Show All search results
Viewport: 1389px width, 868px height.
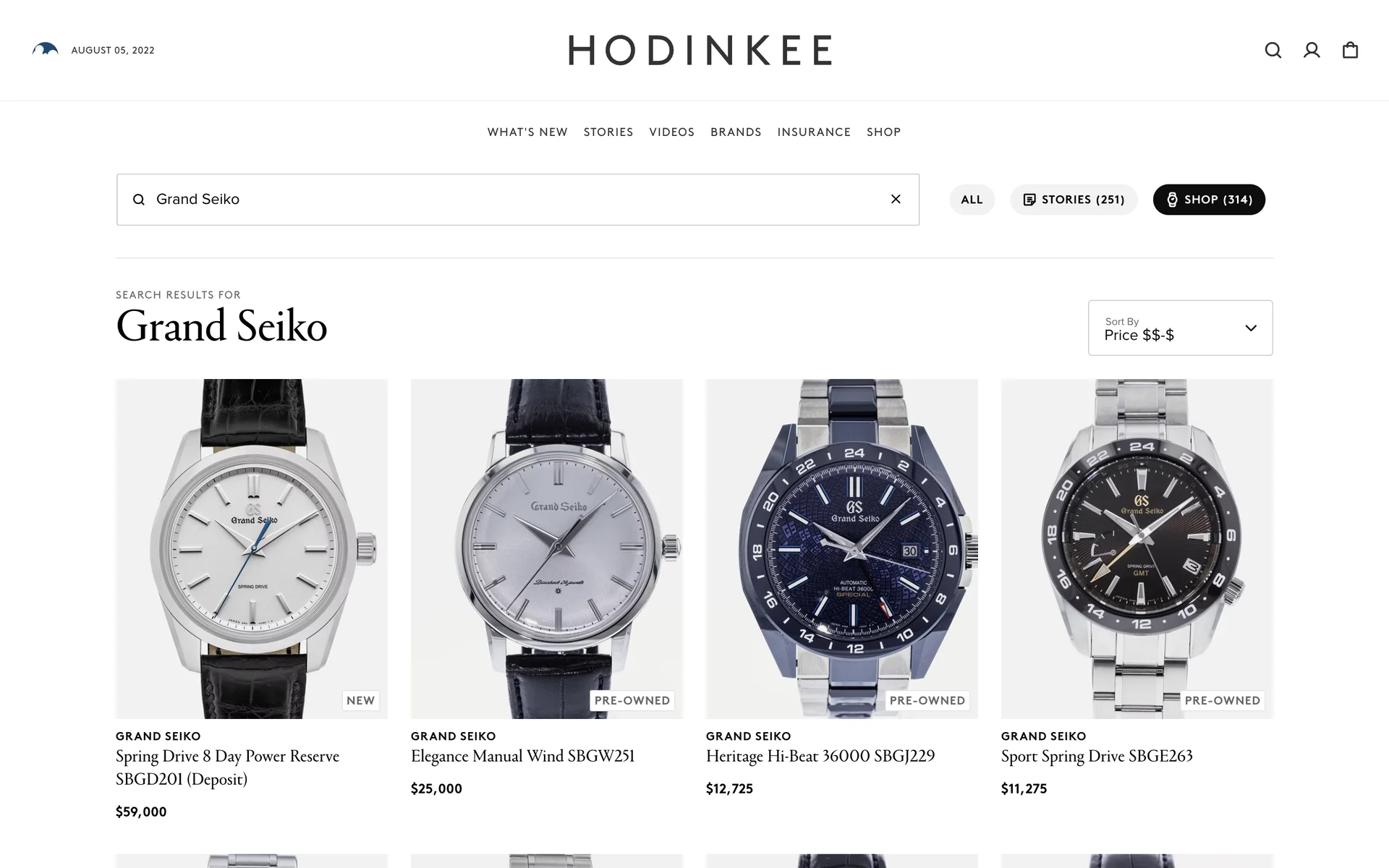coord(972,200)
